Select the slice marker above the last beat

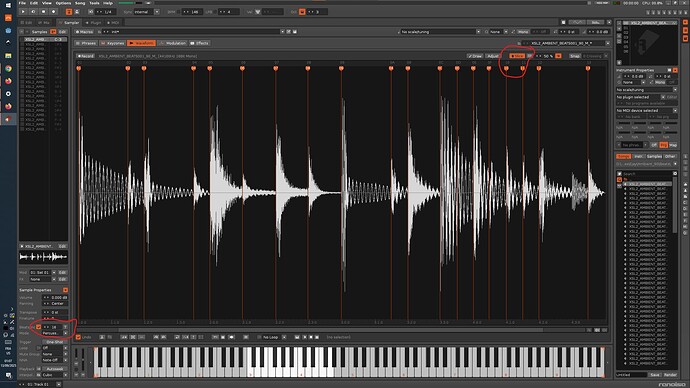(x=588, y=68)
